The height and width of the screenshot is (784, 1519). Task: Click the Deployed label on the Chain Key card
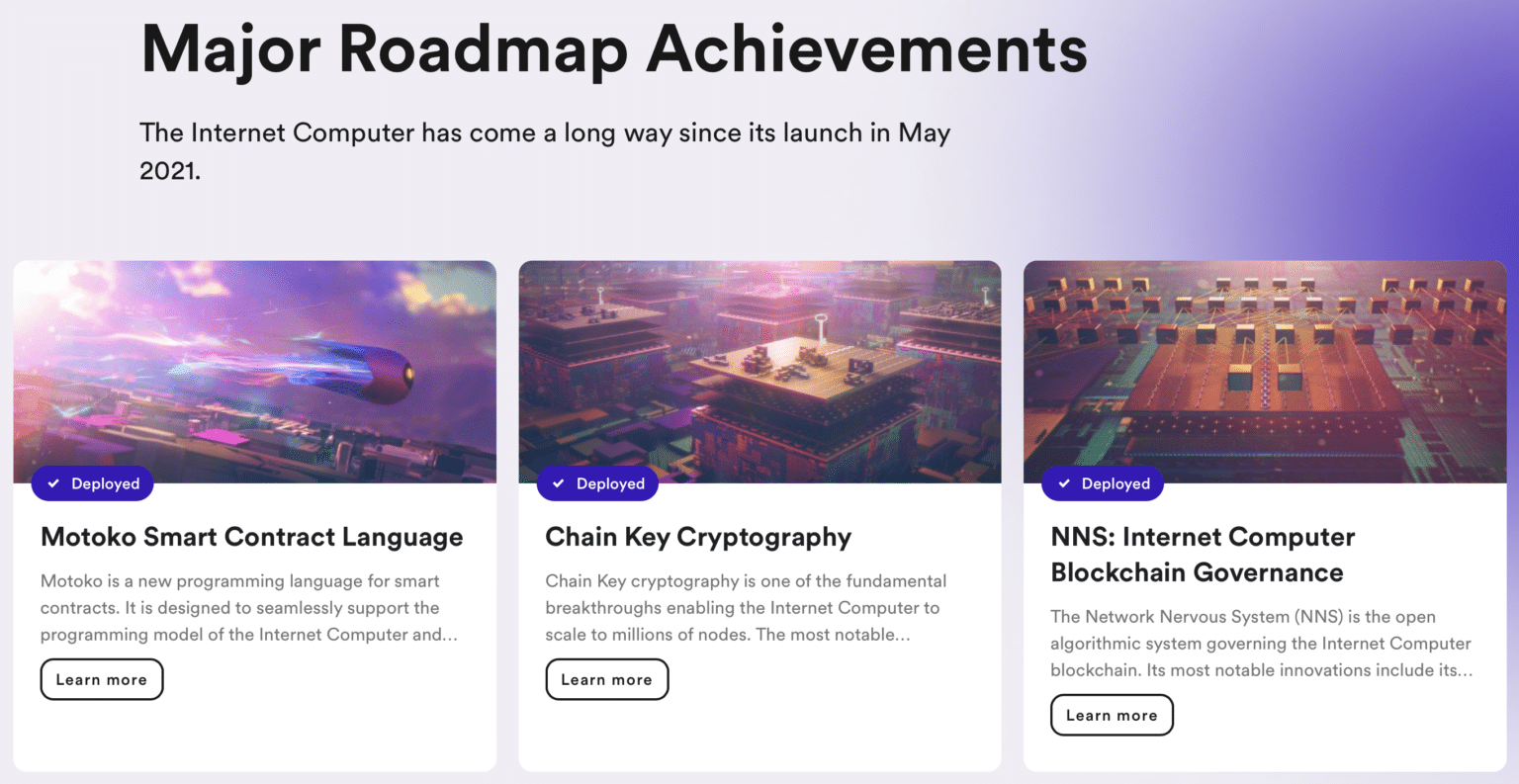pyautogui.click(x=610, y=483)
